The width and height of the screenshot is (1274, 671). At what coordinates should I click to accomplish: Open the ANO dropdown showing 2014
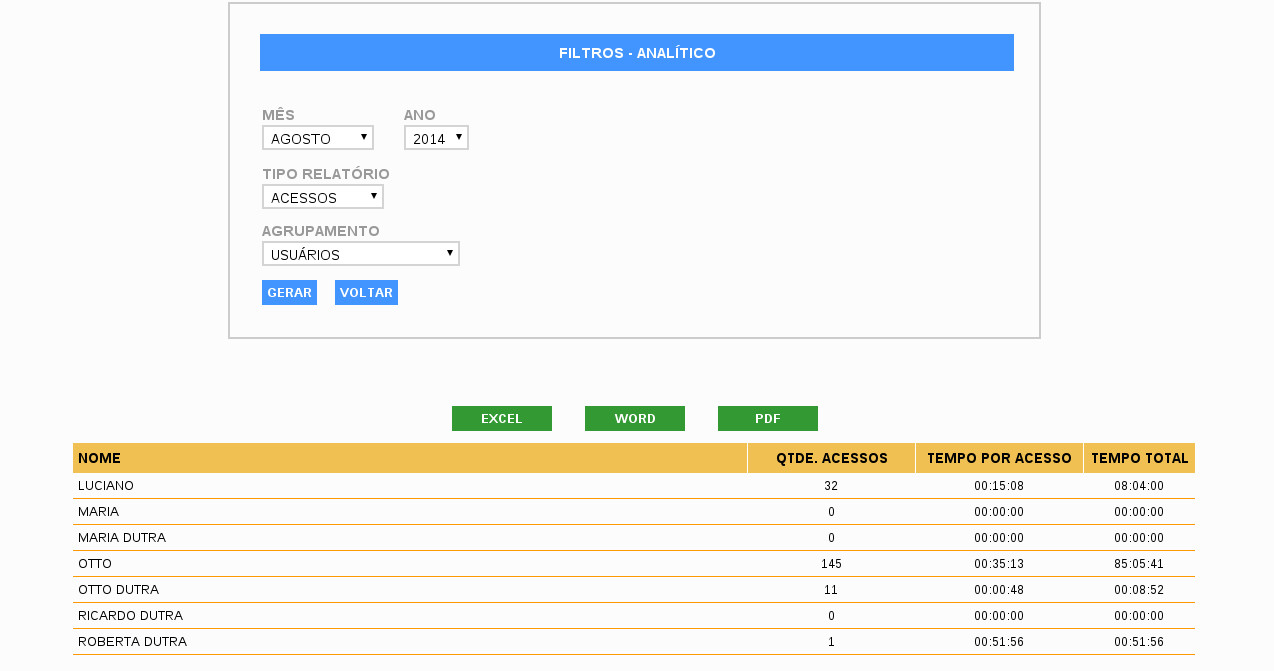(x=436, y=138)
